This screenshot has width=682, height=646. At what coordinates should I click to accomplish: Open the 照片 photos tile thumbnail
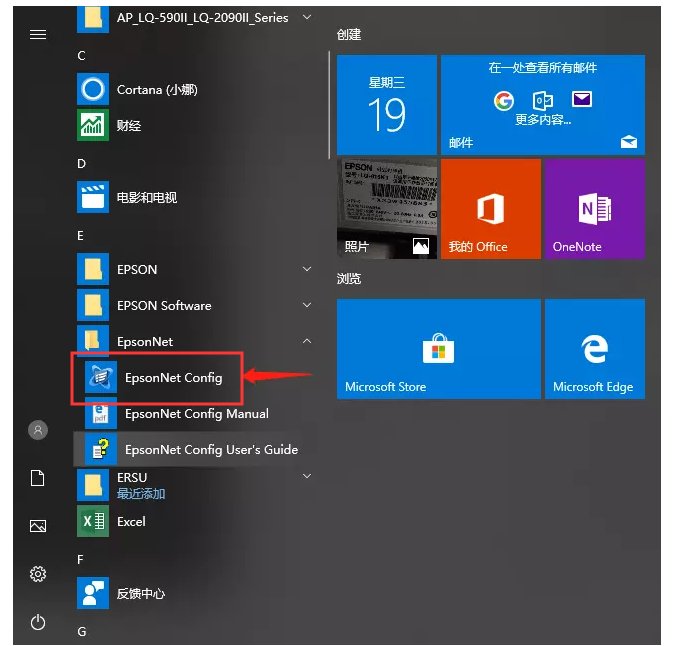click(387, 209)
